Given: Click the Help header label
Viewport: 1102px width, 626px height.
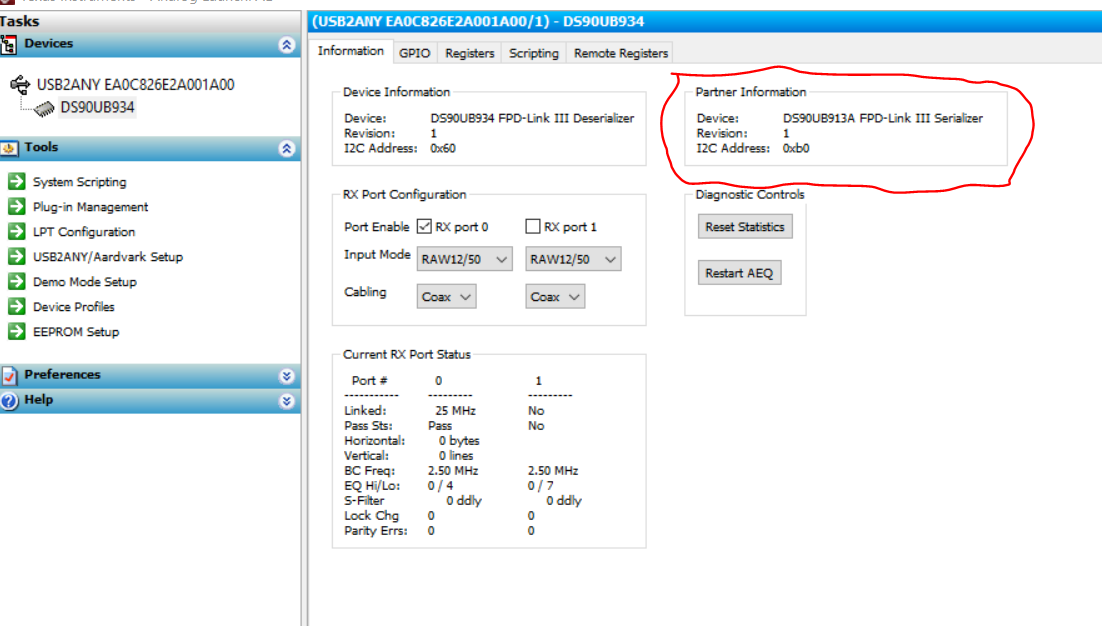Looking at the screenshot, I should click(x=39, y=399).
